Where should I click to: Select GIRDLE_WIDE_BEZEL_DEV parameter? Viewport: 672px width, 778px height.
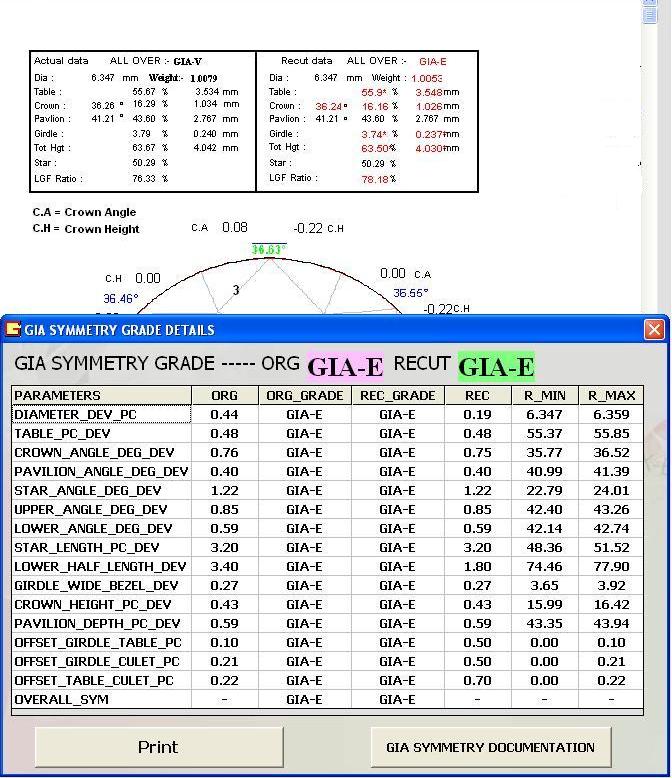pos(101,585)
